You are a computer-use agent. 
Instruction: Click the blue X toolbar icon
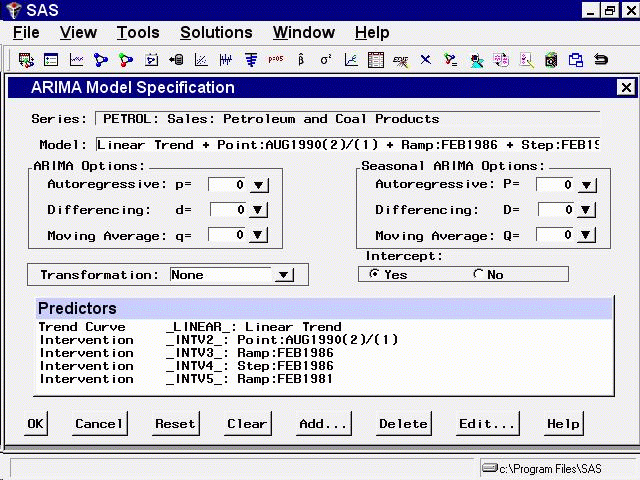click(x=426, y=60)
